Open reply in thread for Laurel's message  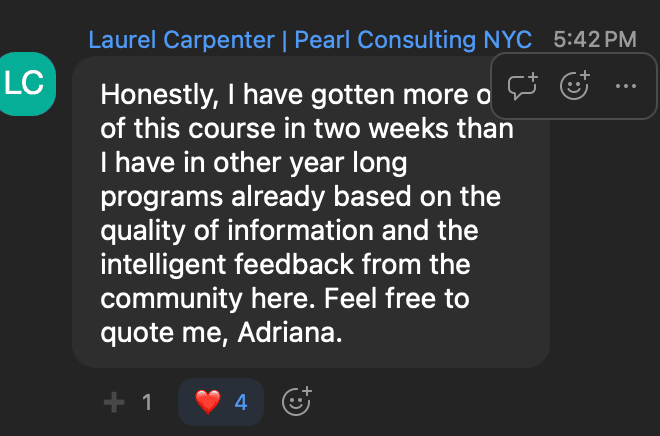click(x=524, y=86)
